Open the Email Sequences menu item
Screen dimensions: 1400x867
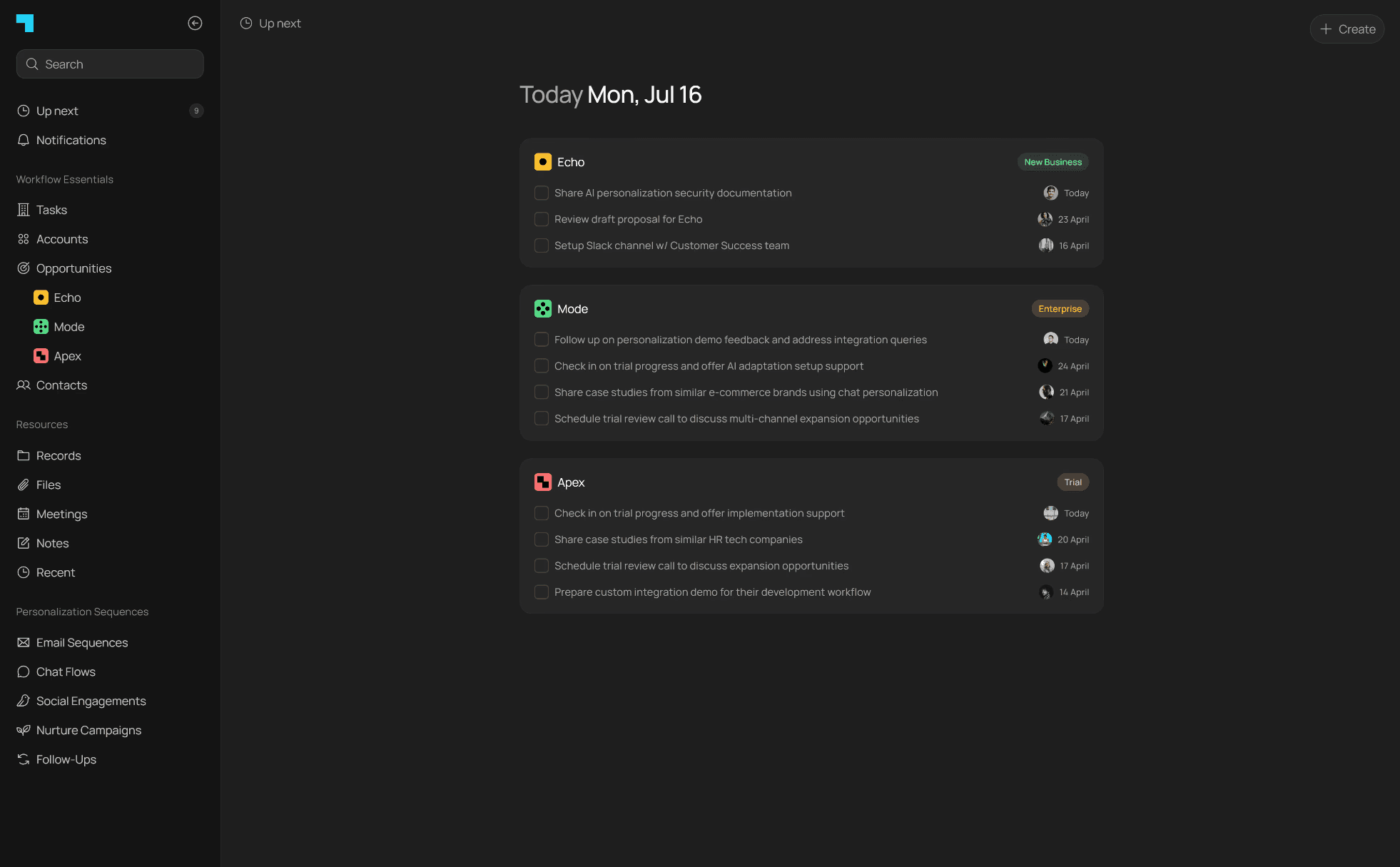82,642
